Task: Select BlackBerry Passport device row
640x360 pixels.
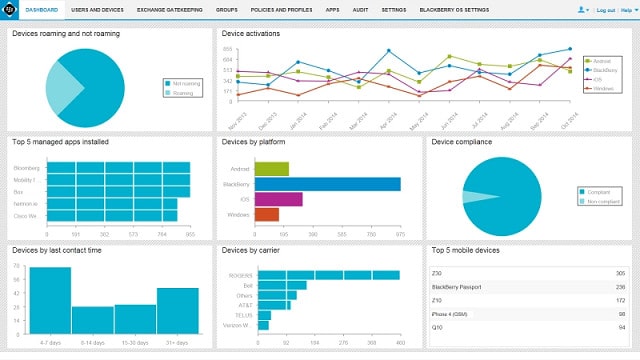Action: click(x=529, y=287)
